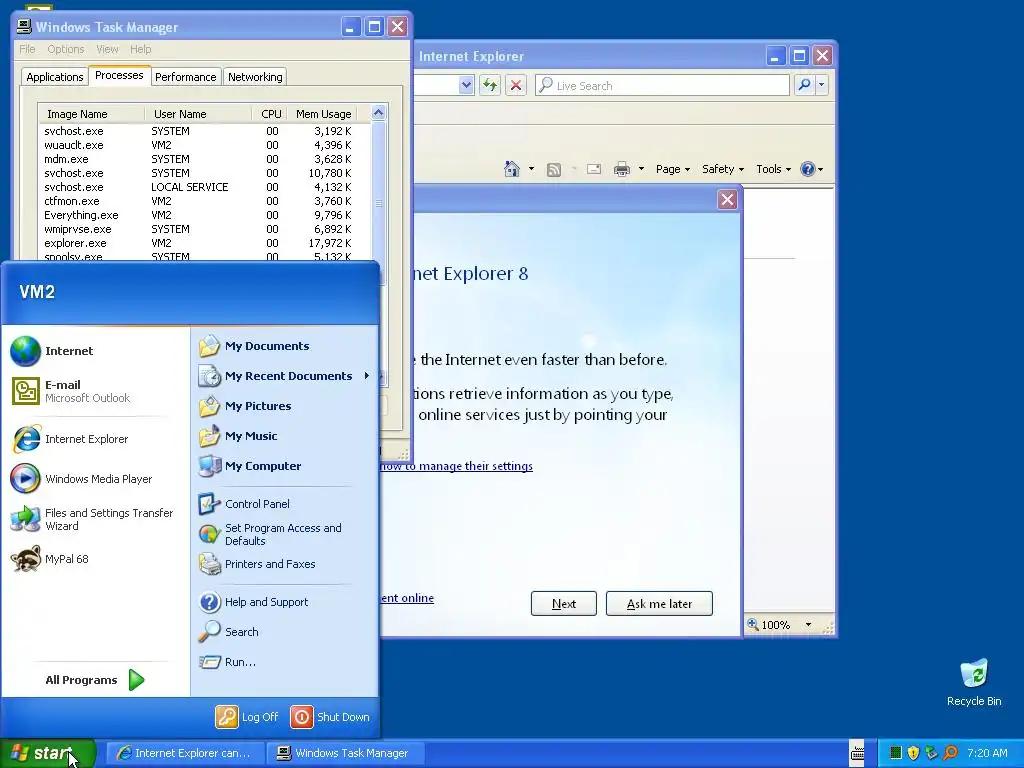Expand All Programs menu
1024x768 pixels.
(x=95, y=680)
